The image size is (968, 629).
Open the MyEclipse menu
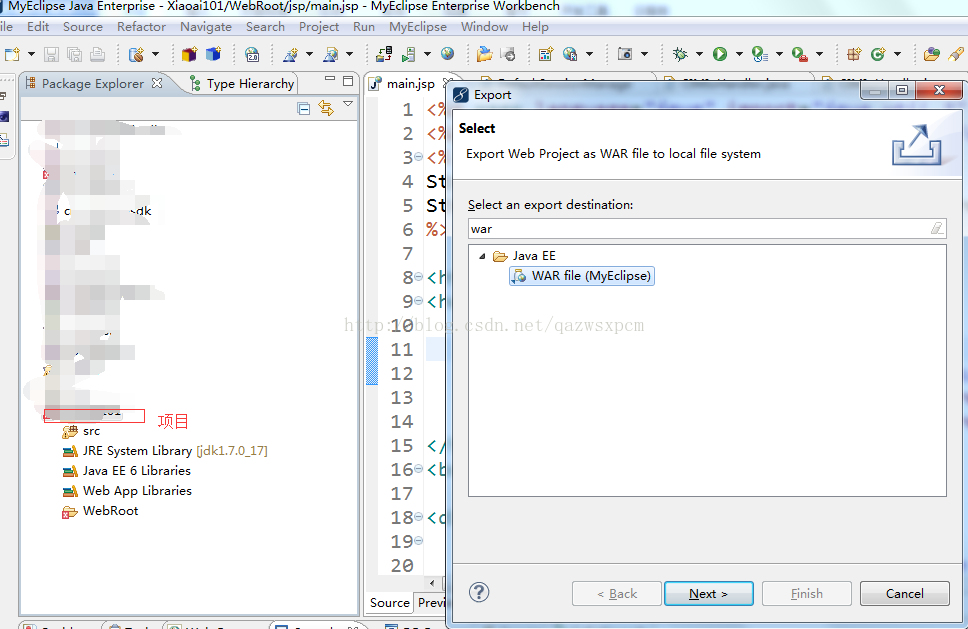pyautogui.click(x=417, y=27)
